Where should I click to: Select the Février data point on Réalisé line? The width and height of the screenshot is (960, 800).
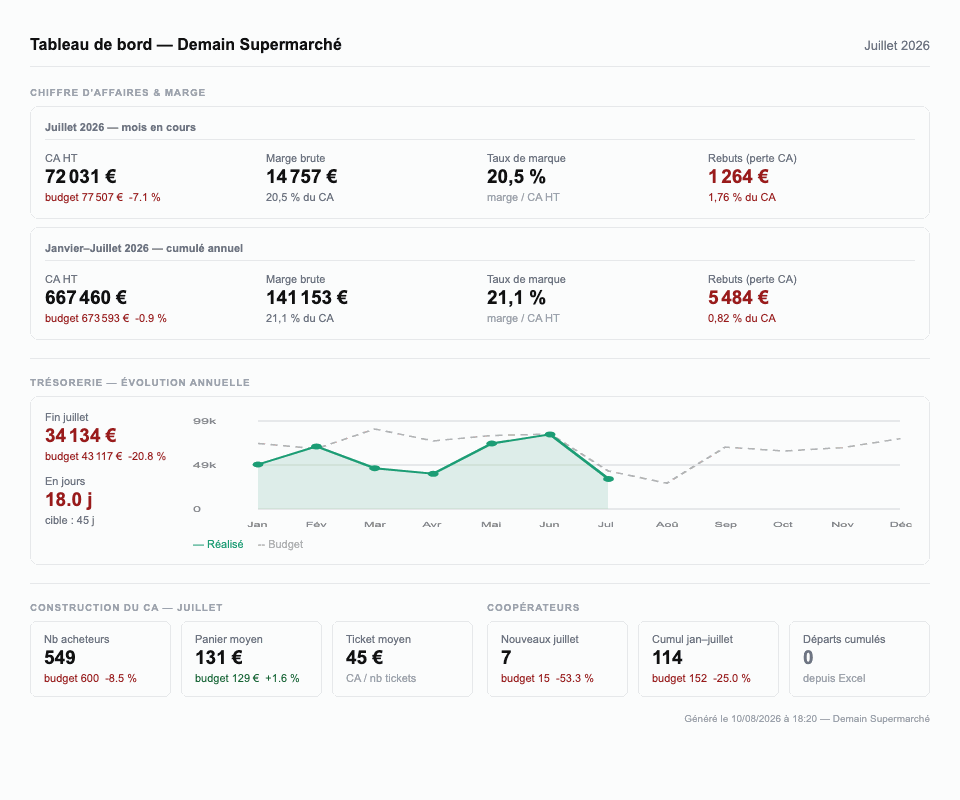click(x=317, y=447)
